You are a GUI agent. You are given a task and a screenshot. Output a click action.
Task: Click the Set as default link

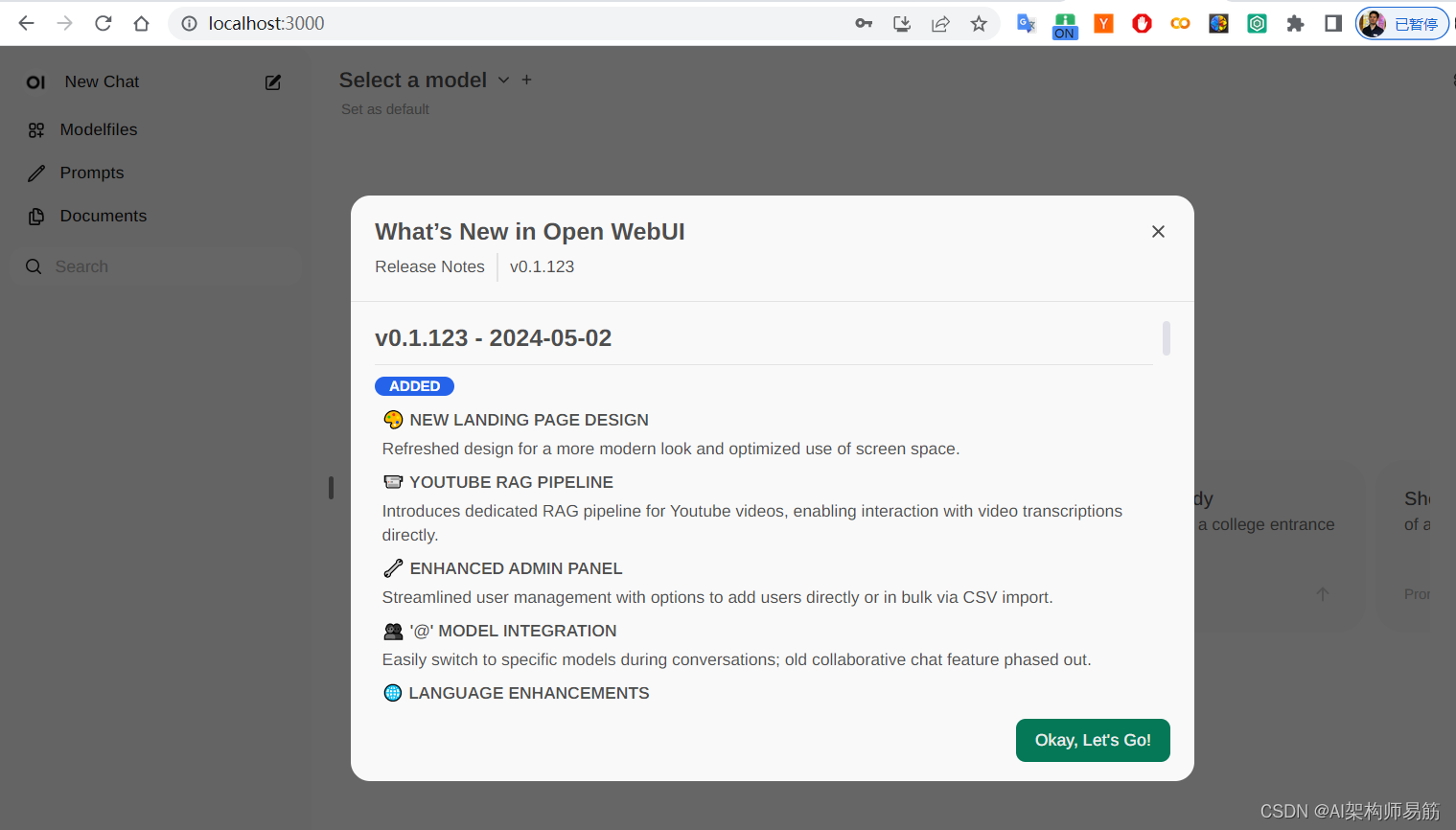coord(385,109)
